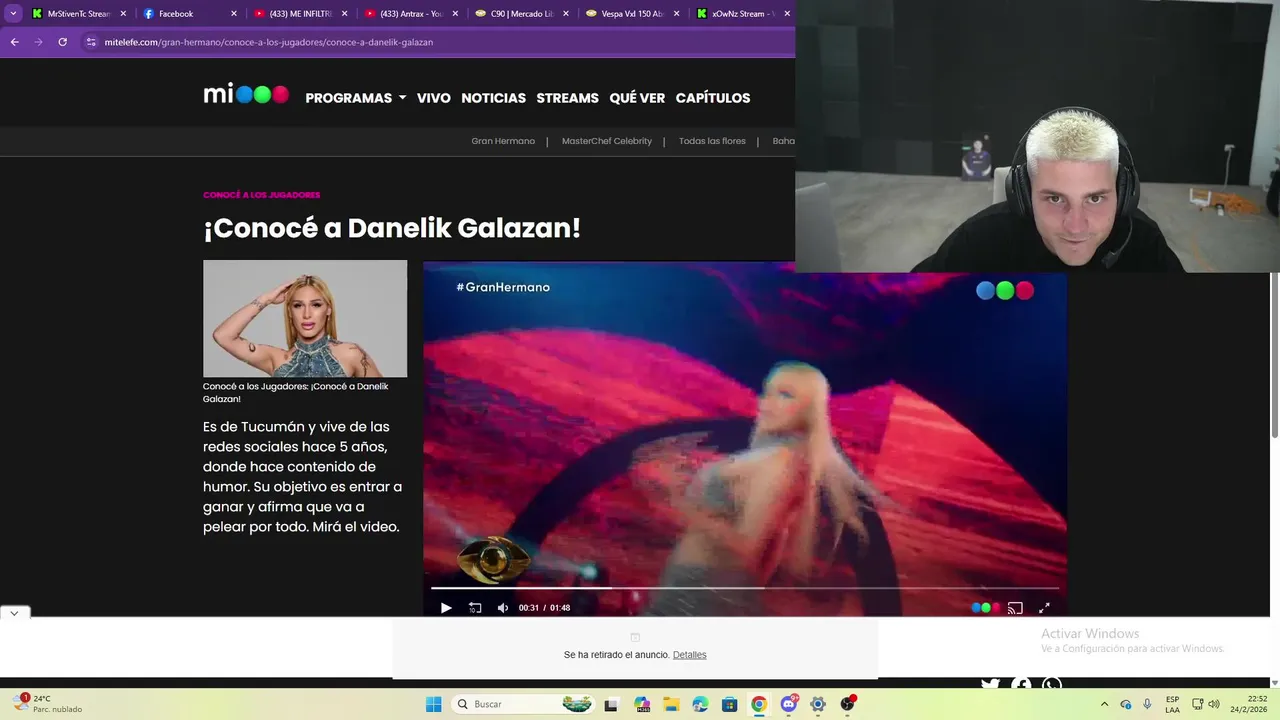Click the CONOCÉ A LOS JUGADORES category link

coord(261,195)
